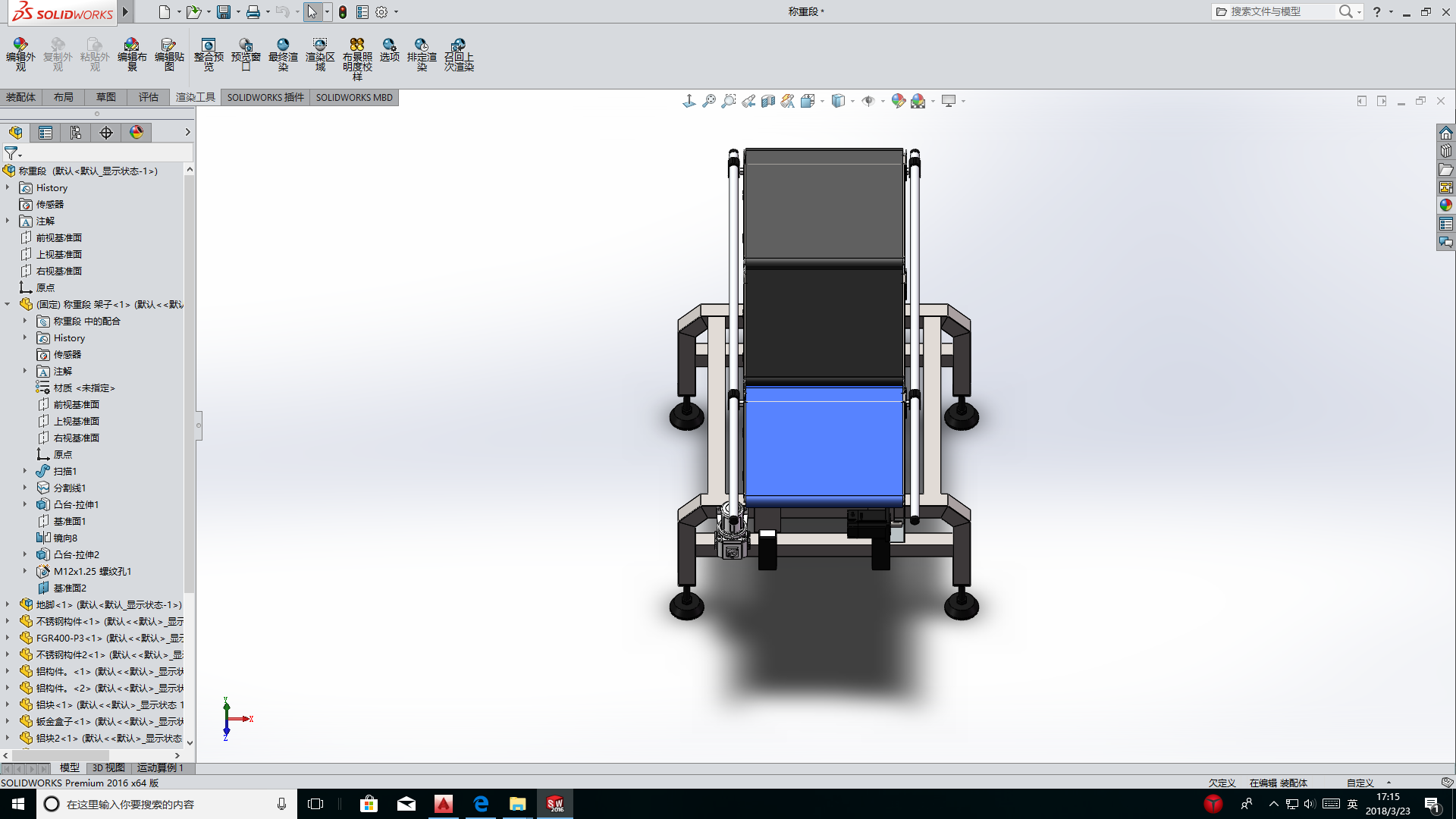1456x819 pixels.
Task: Expand the 扫描1 feature in the tree
Action: coord(25,471)
